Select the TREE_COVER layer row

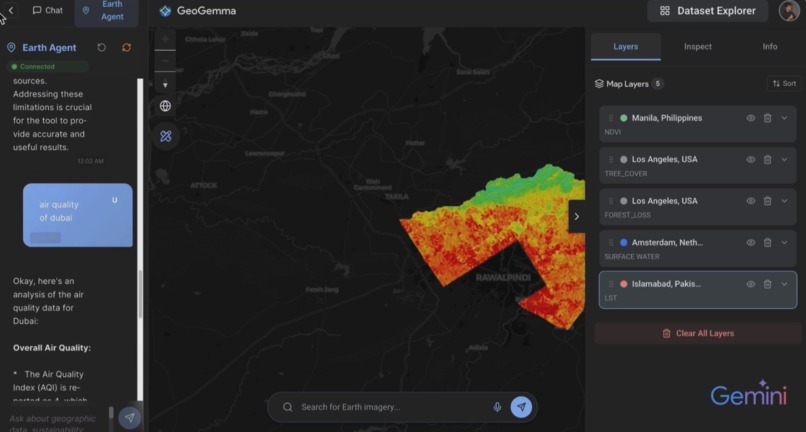coord(698,166)
